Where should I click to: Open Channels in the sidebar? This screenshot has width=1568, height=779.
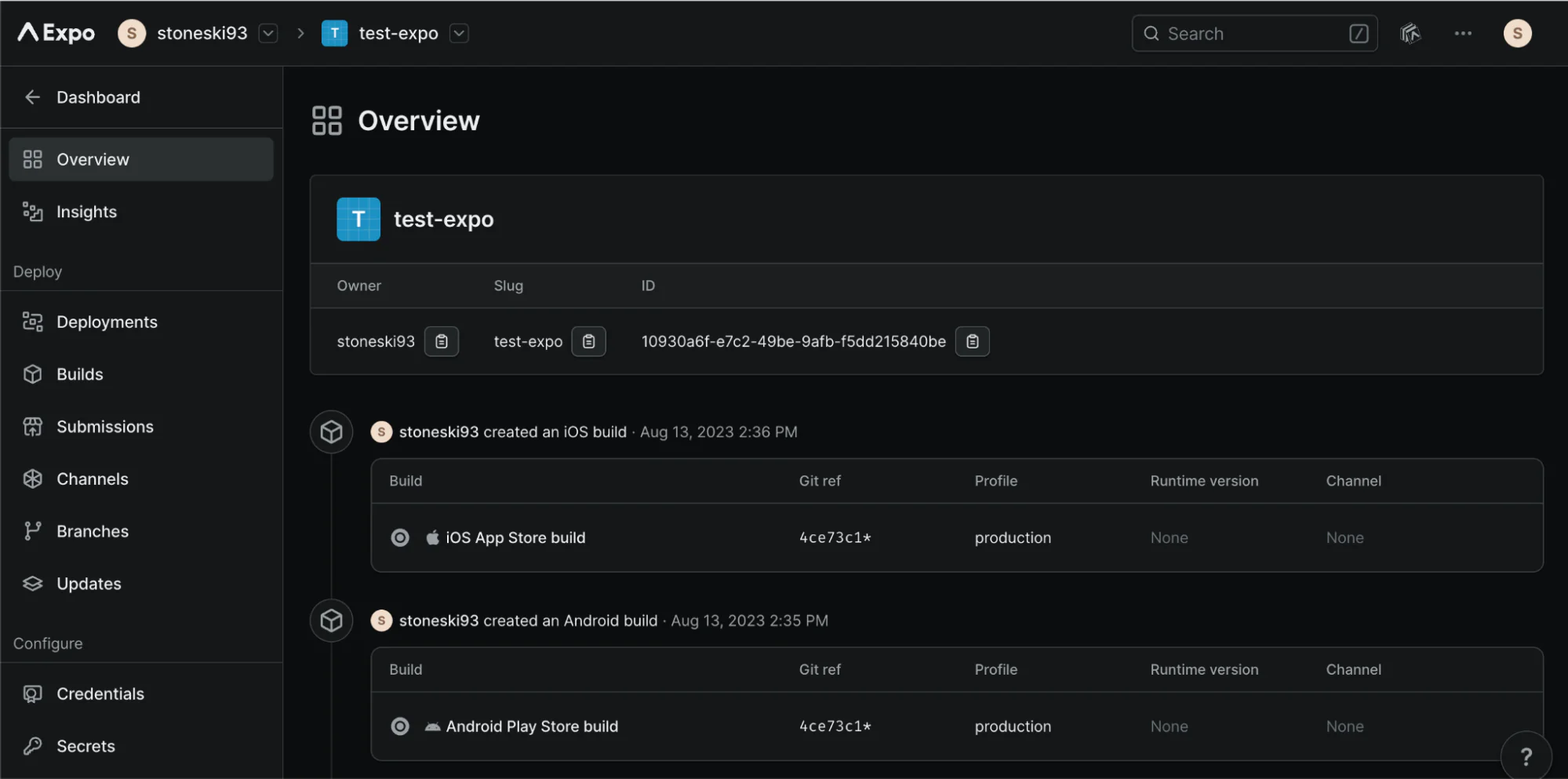pyautogui.click(x=141, y=479)
